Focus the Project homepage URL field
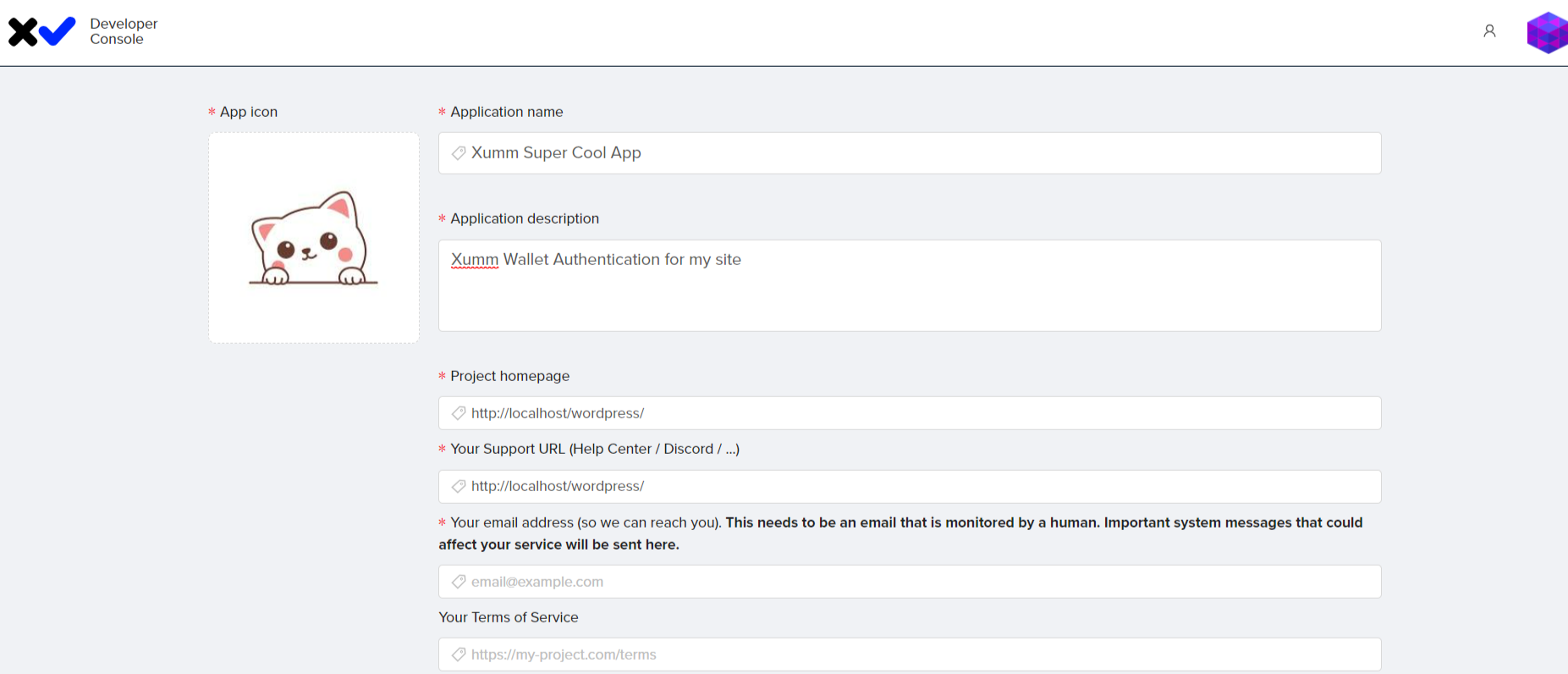The width and height of the screenshot is (1568, 674). (x=910, y=413)
